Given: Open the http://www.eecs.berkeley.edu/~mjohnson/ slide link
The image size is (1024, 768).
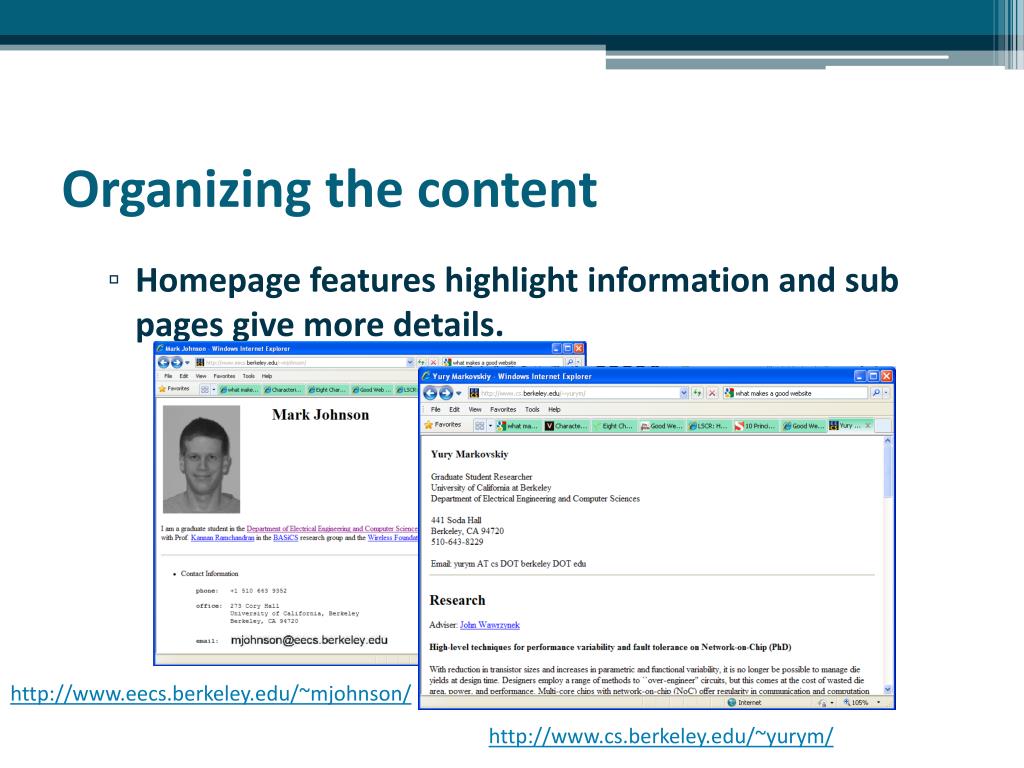Looking at the screenshot, I should click(211, 693).
